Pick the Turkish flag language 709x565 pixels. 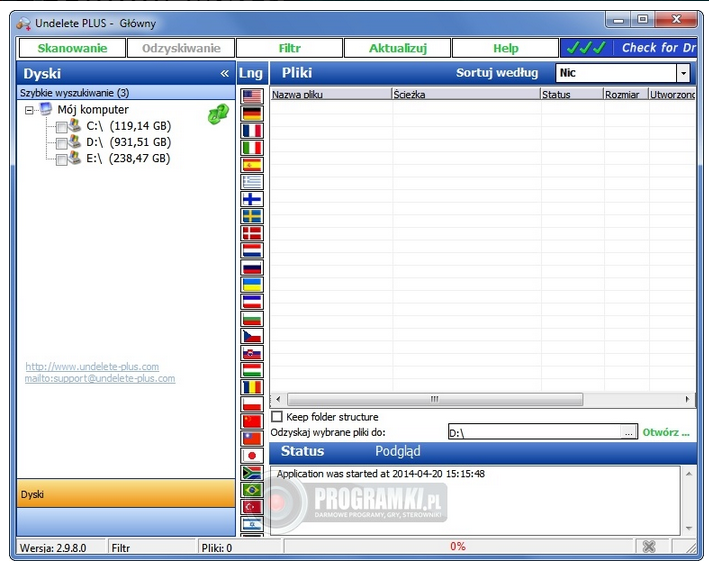click(x=252, y=507)
